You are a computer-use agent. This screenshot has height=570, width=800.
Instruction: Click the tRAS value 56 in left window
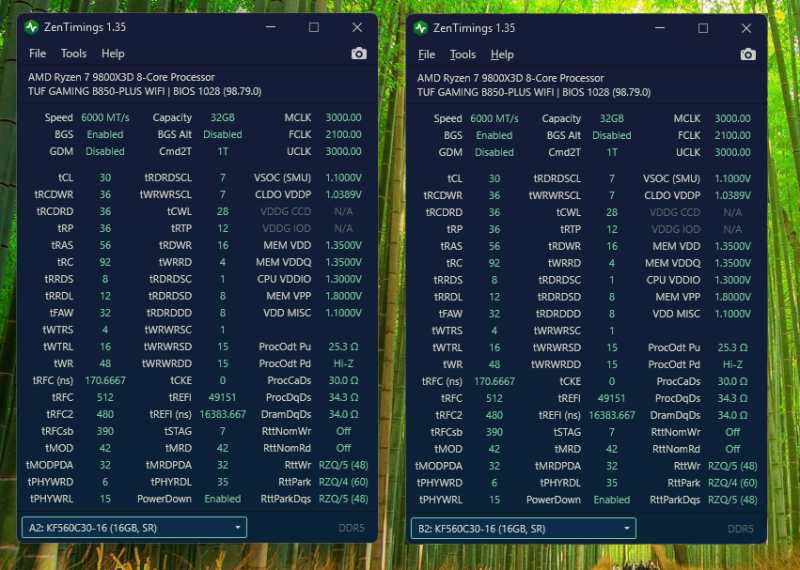tap(105, 245)
